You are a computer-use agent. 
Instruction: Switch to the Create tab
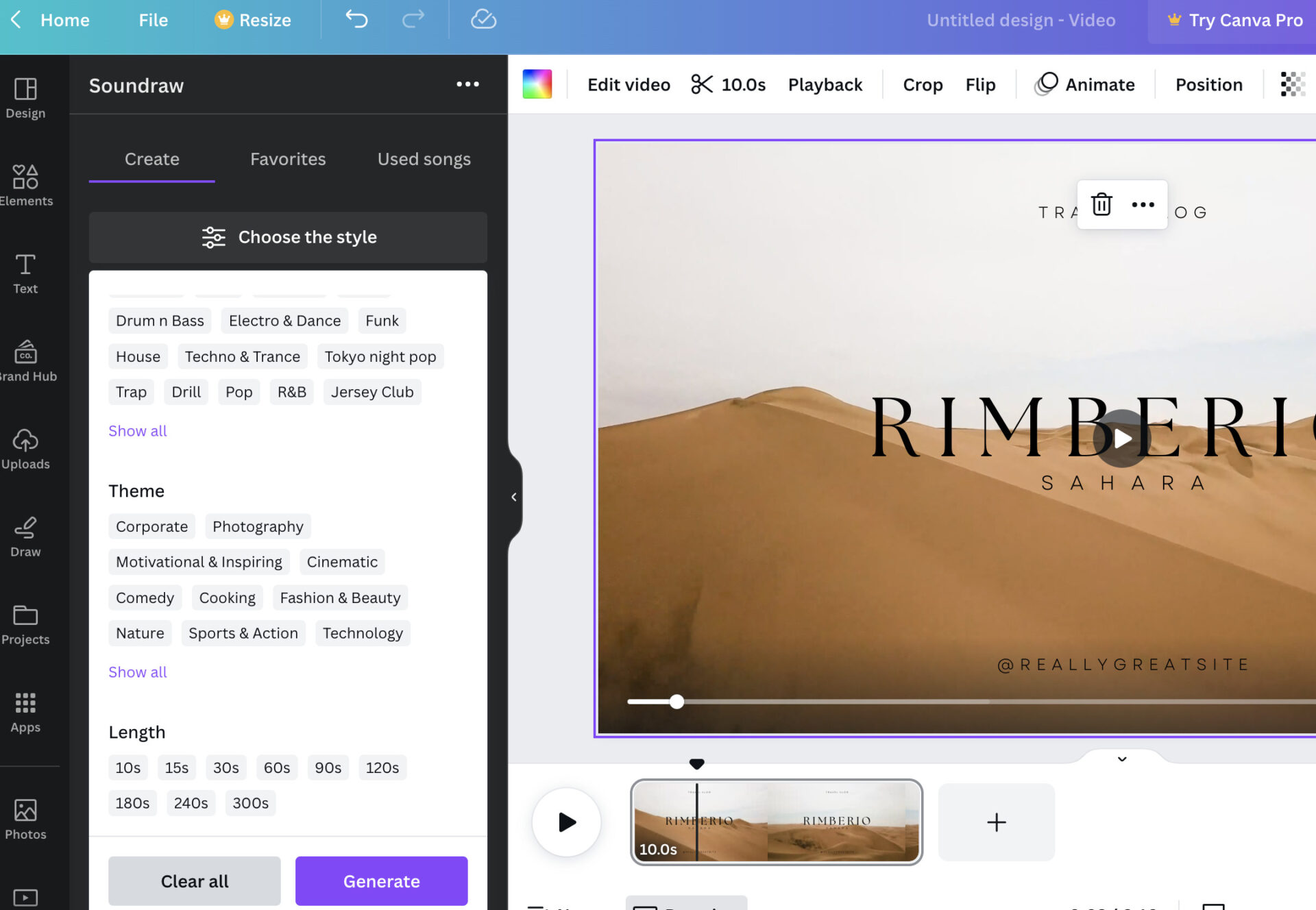[152, 159]
